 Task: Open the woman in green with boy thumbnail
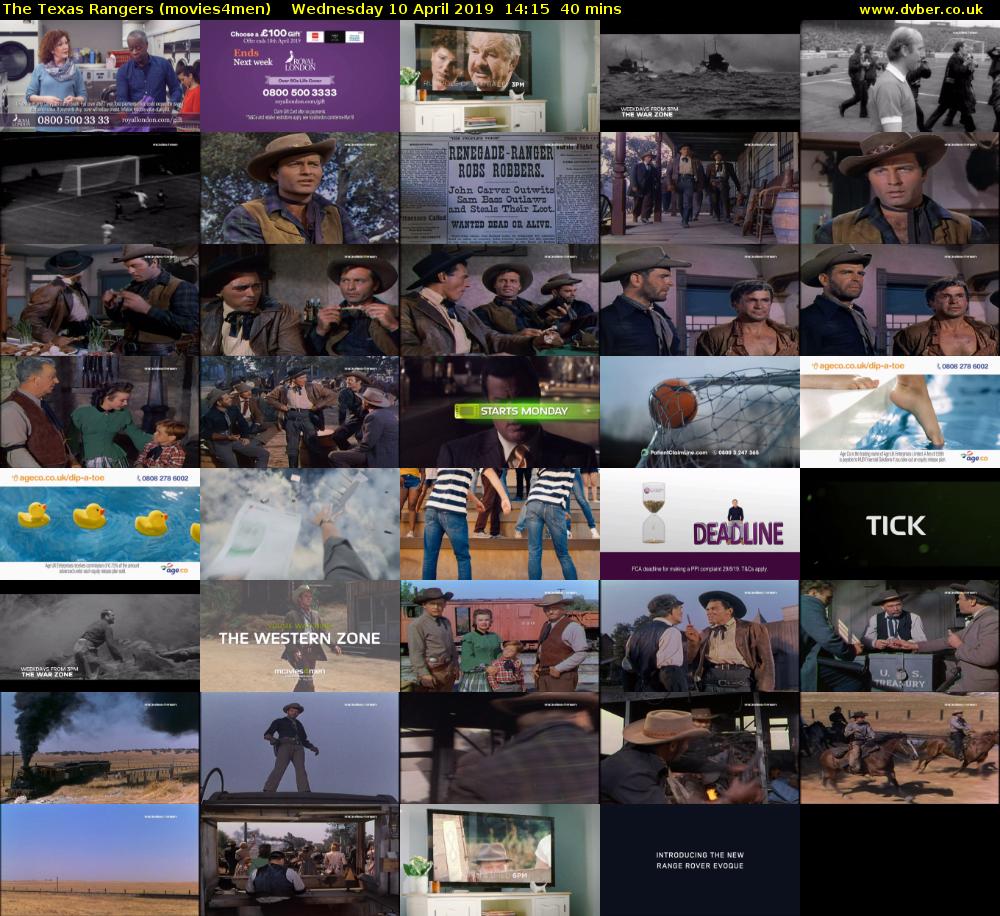pos(100,412)
